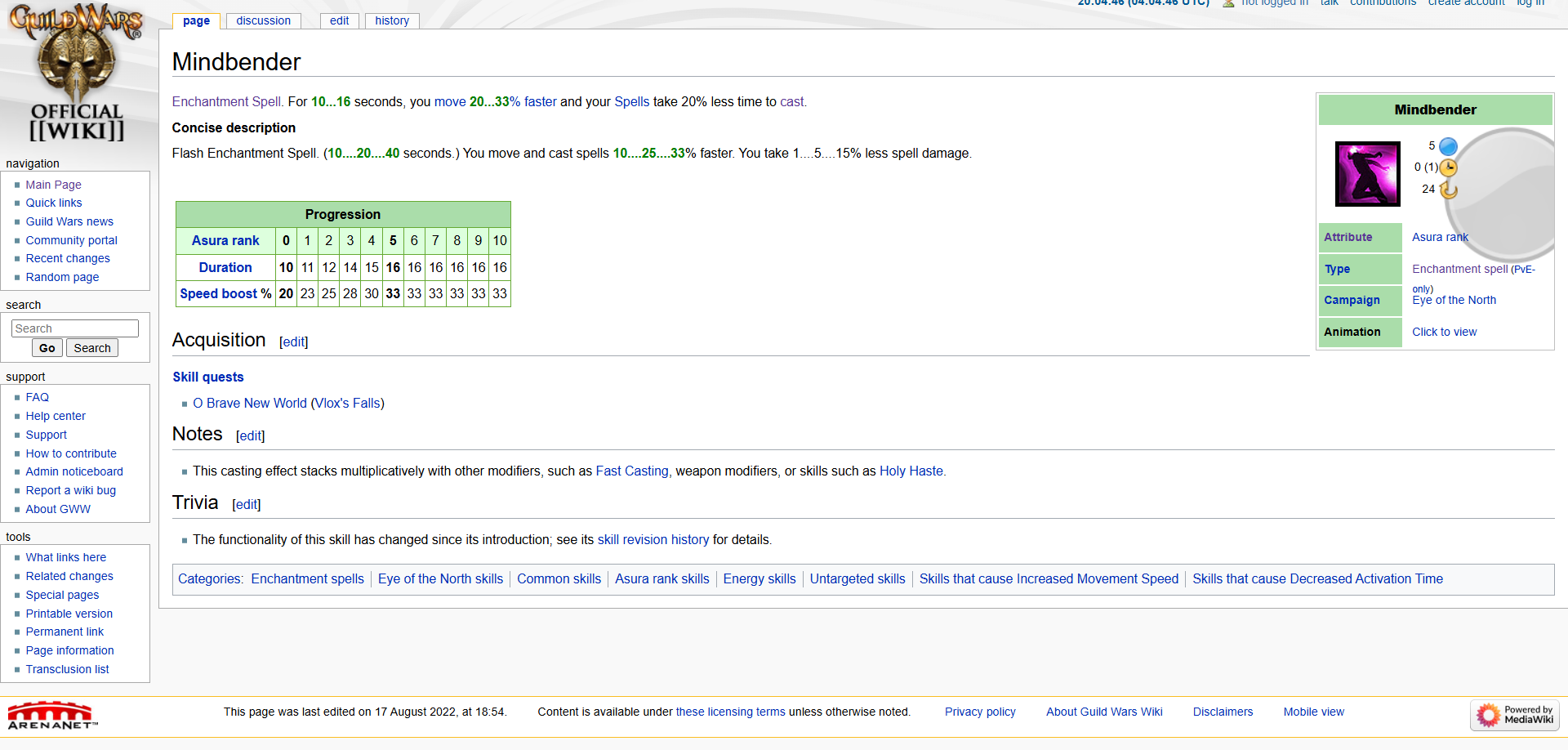Click the activation time clock icon
This screenshot has height=750, width=1568.
tap(1448, 167)
